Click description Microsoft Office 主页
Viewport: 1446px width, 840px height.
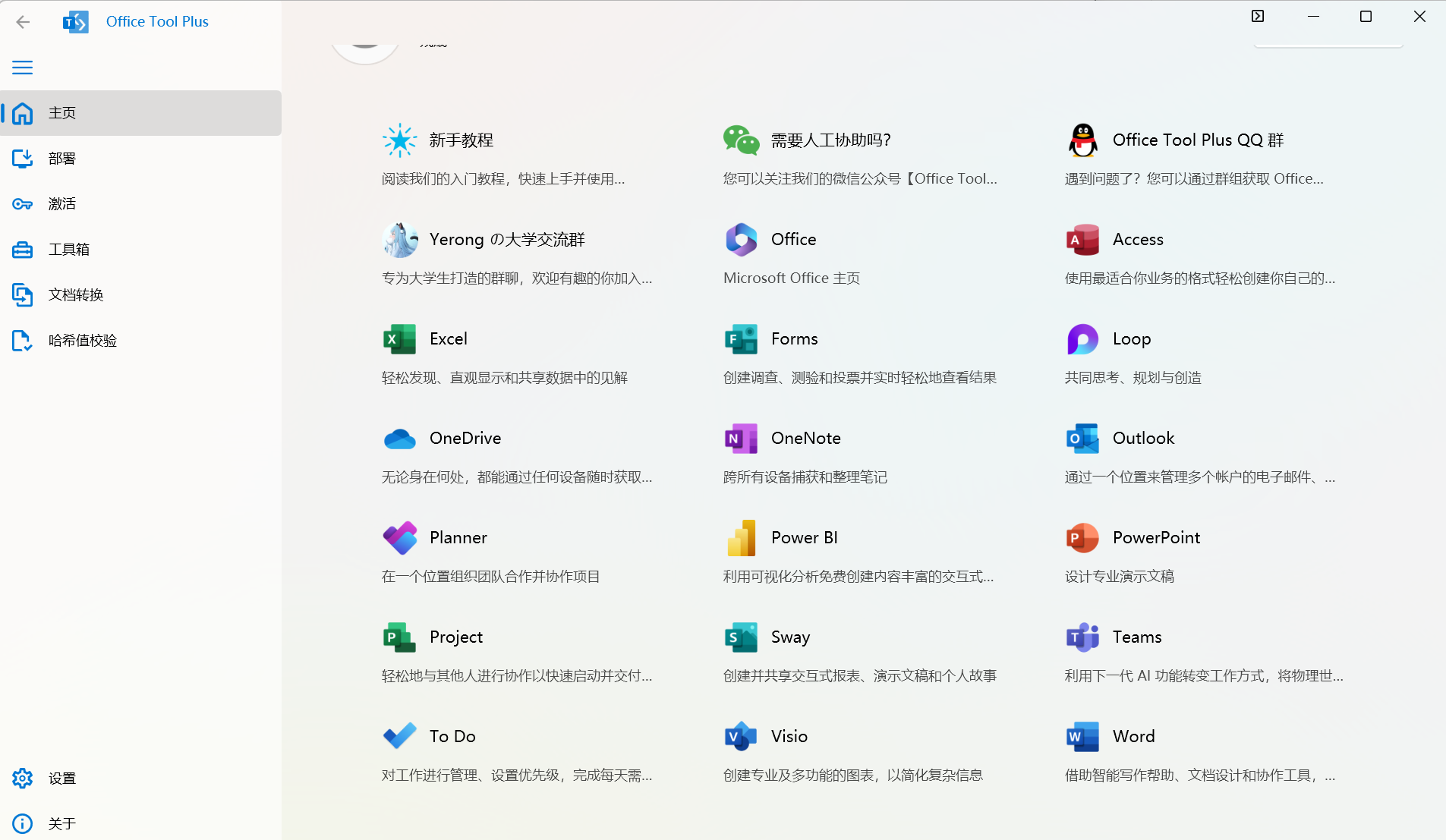pyautogui.click(x=792, y=278)
